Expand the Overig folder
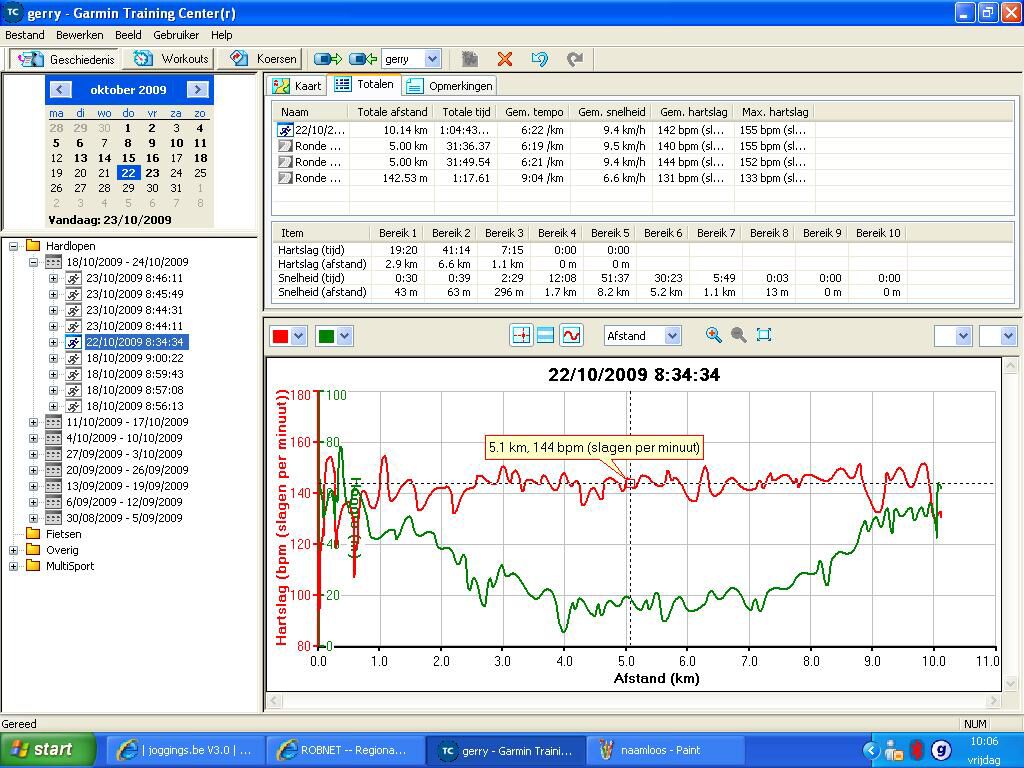Viewport: 1024px width, 768px height. (13, 551)
